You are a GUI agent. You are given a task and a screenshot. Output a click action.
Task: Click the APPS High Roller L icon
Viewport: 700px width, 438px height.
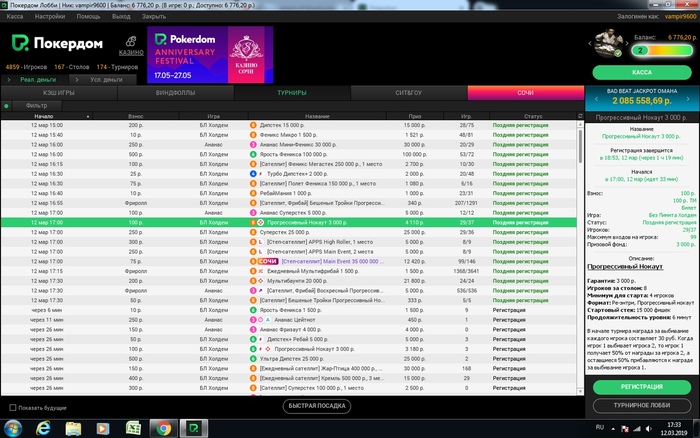[261, 242]
